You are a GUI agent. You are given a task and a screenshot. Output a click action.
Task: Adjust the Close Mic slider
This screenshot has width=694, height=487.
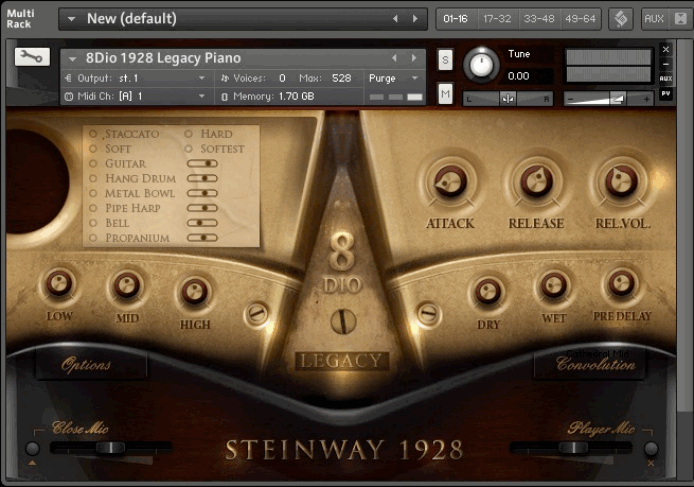[111, 448]
